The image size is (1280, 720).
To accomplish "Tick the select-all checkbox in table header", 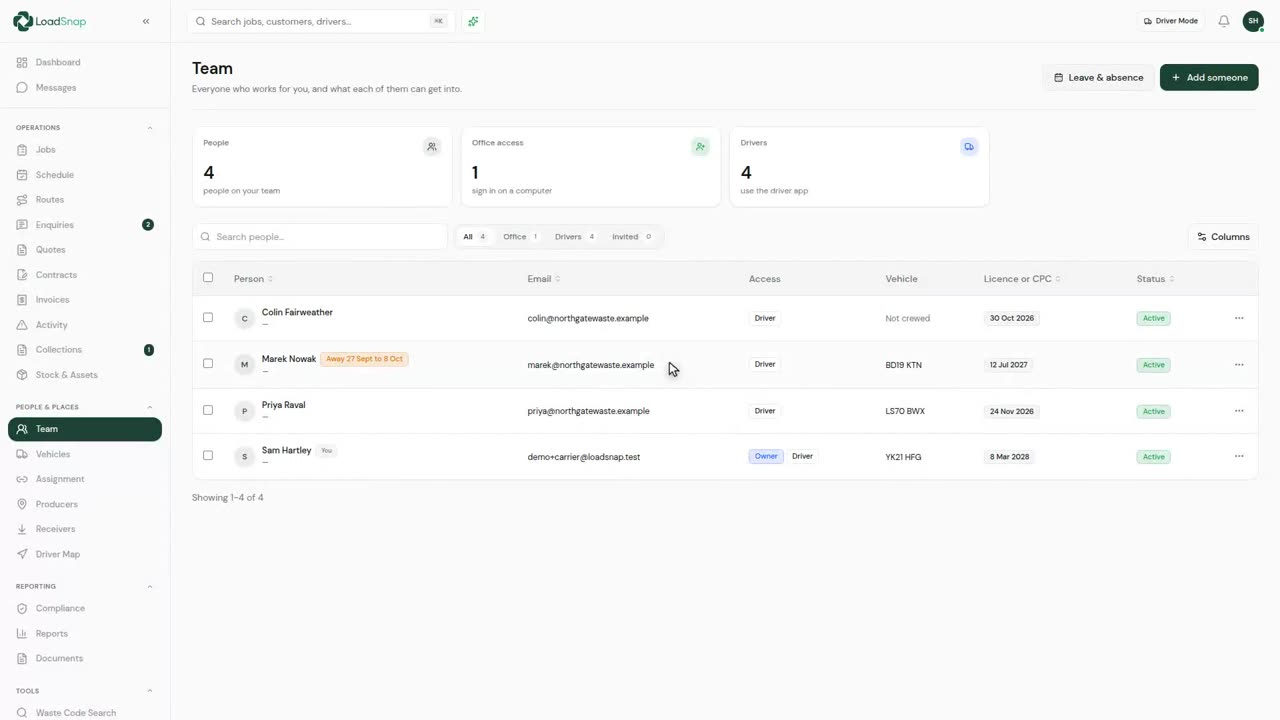I will 208,278.
